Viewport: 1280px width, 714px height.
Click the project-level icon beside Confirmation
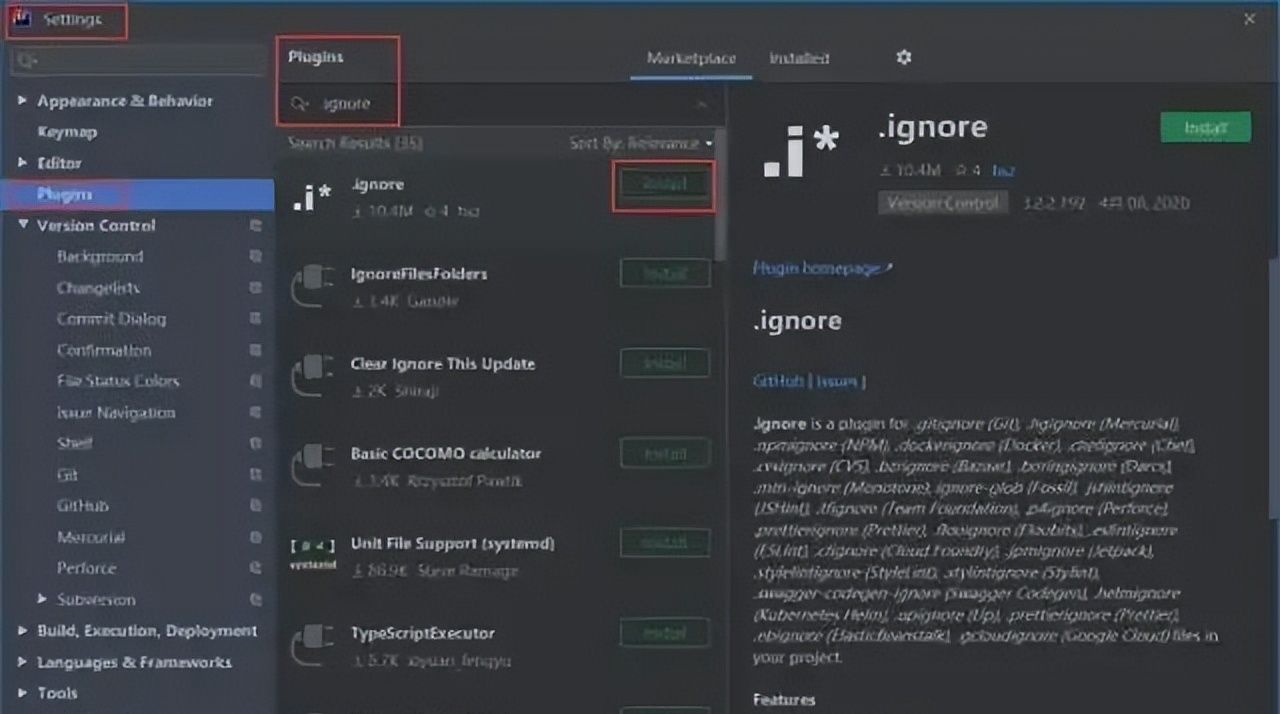click(256, 351)
